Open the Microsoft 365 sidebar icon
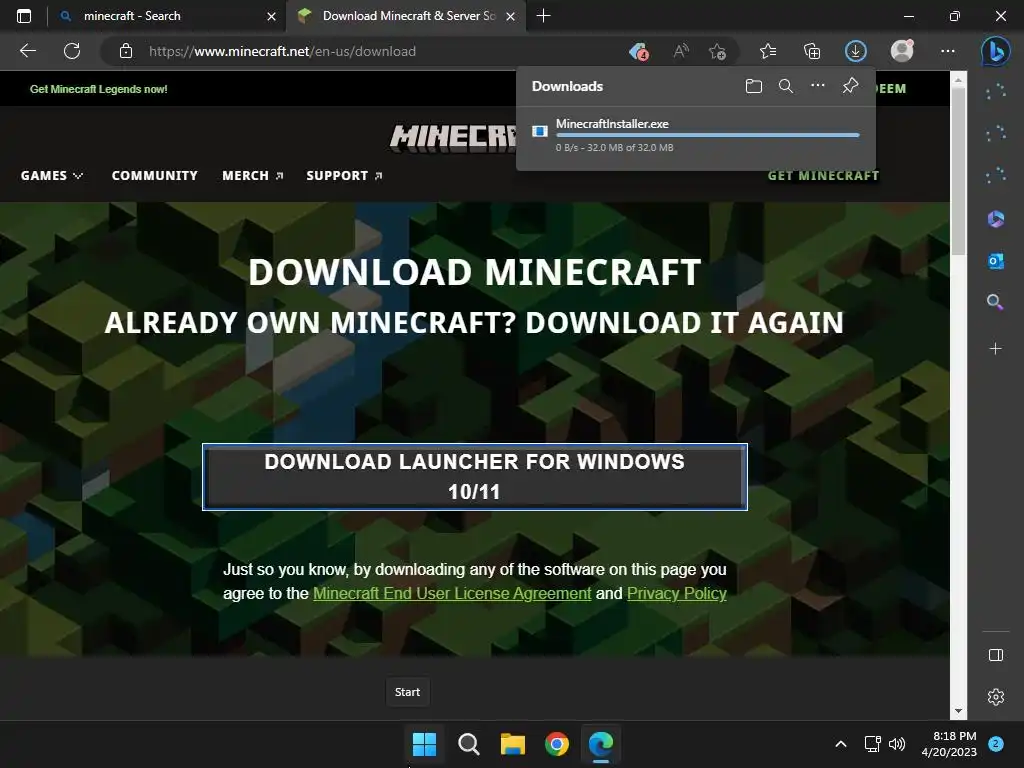Screen dimensions: 1024x768 [995, 219]
